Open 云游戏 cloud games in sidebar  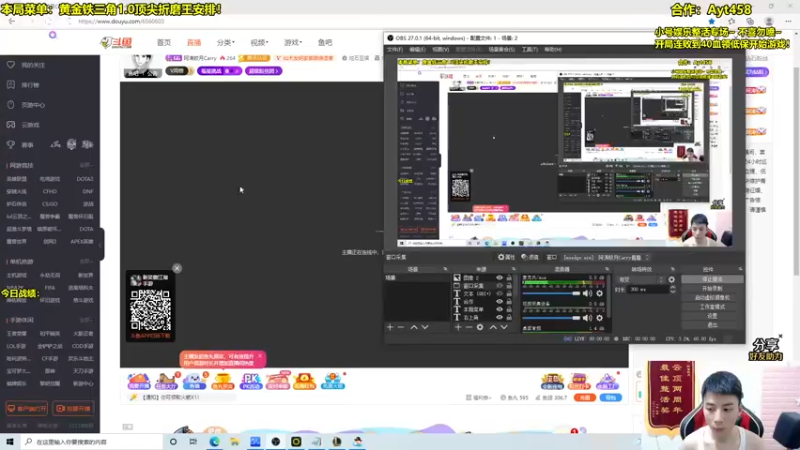tap(30, 124)
